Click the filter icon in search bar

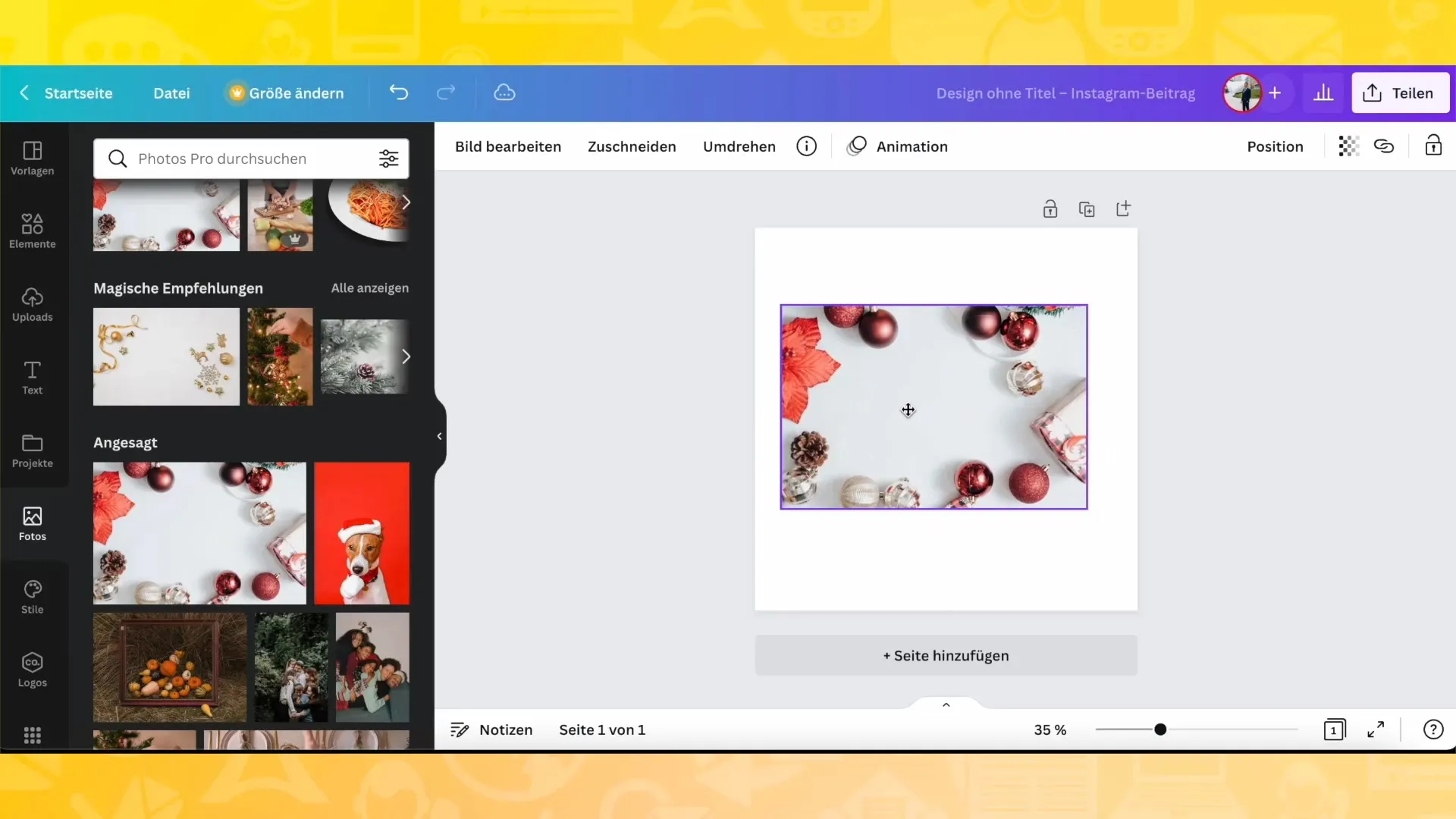[x=389, y=158]
